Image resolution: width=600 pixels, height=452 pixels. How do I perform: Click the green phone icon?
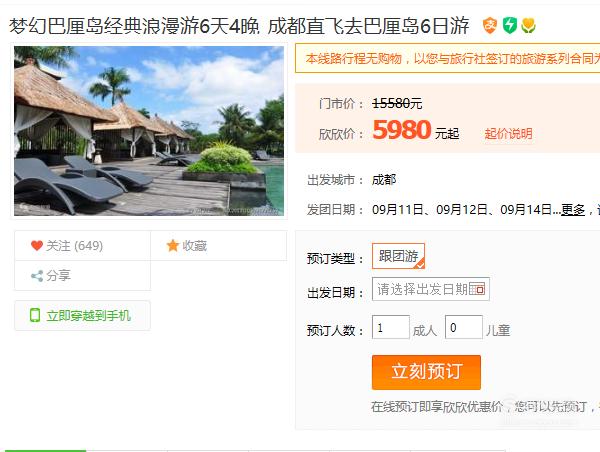click(x=35, y=315)
